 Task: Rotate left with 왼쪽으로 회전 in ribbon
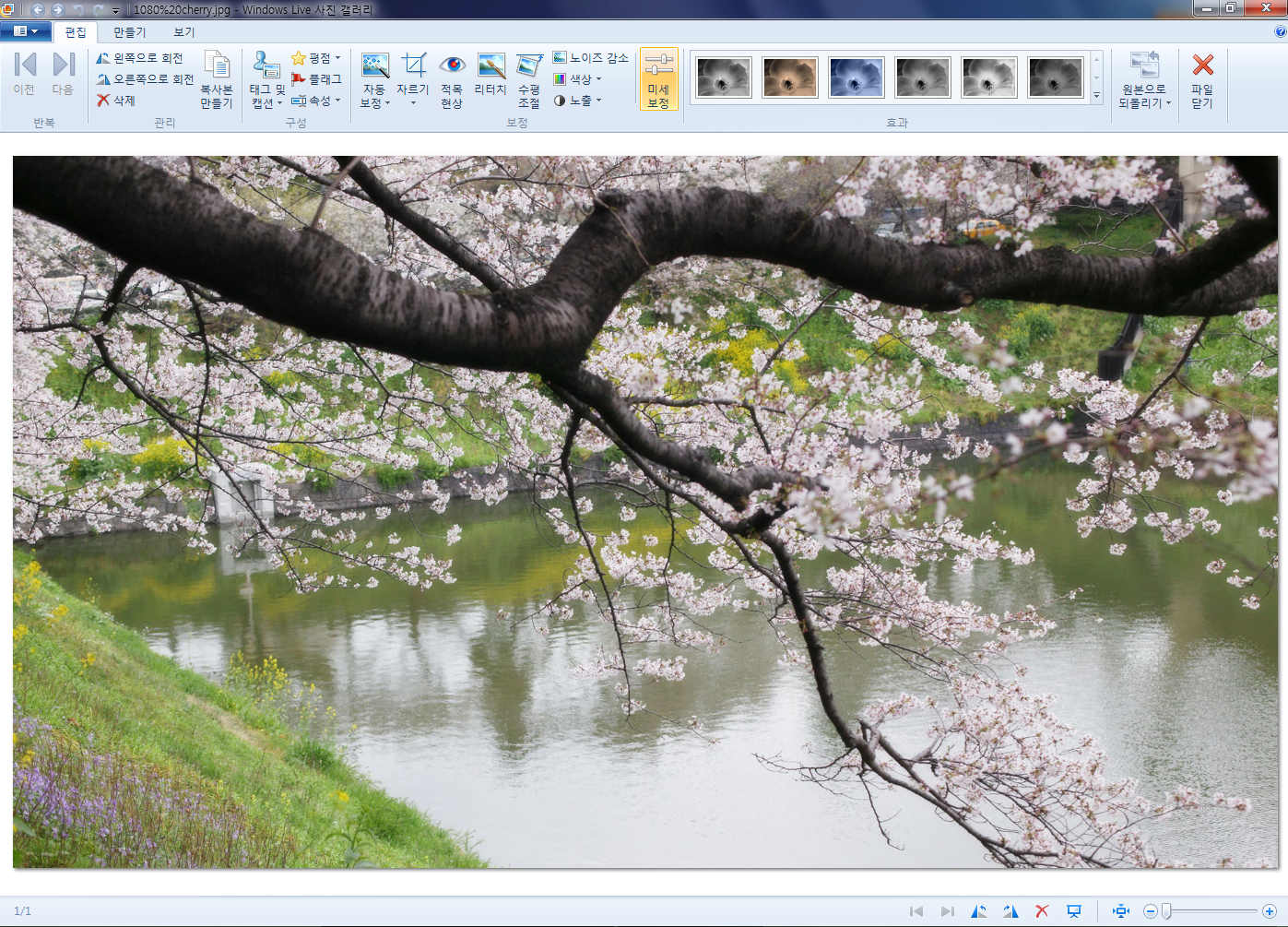[x=140, y=58]
